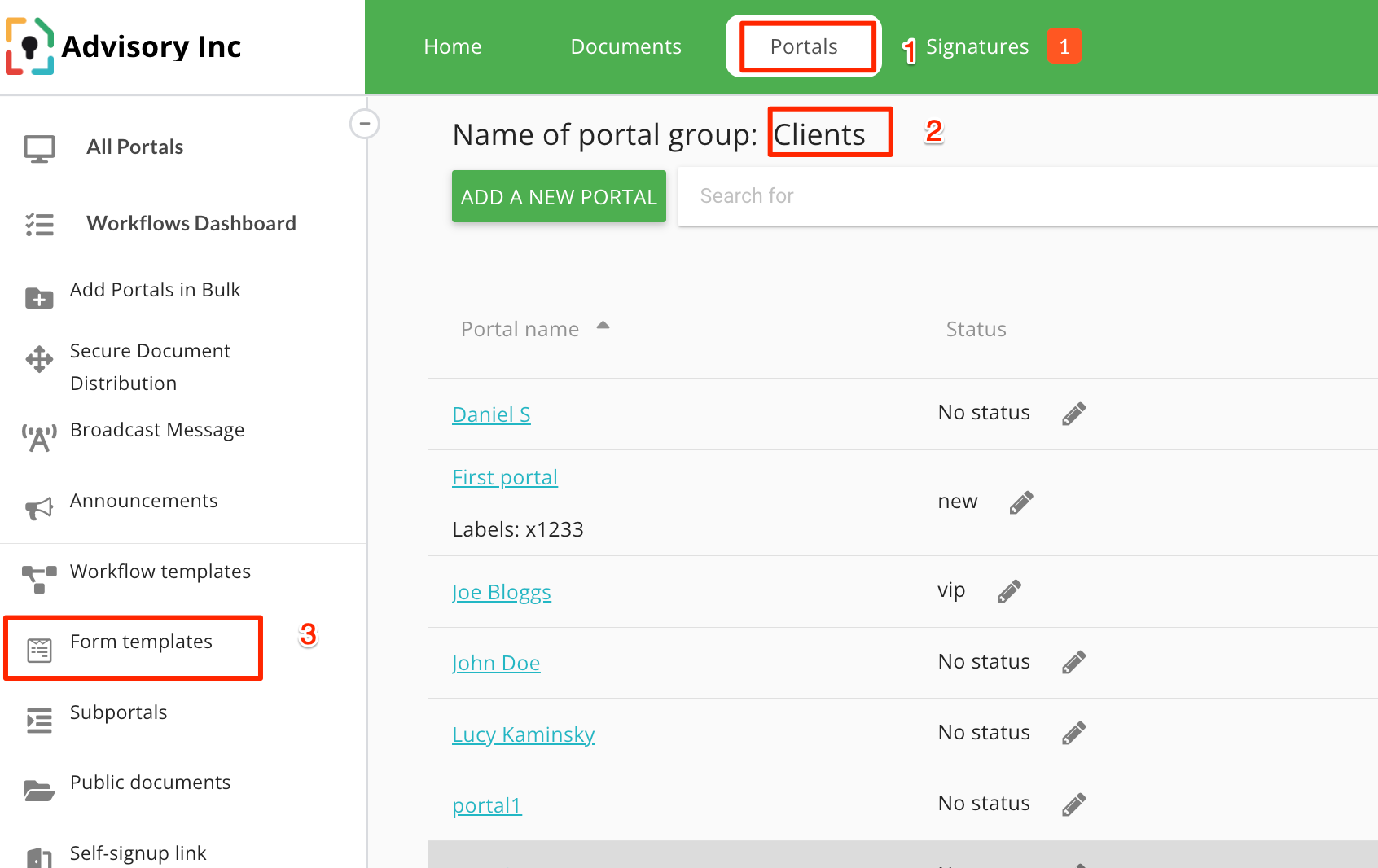Sort by Portal name arrow
The width and height of the screenshot is (1378, 868).
pyautogui.click(x=603, y=326)
